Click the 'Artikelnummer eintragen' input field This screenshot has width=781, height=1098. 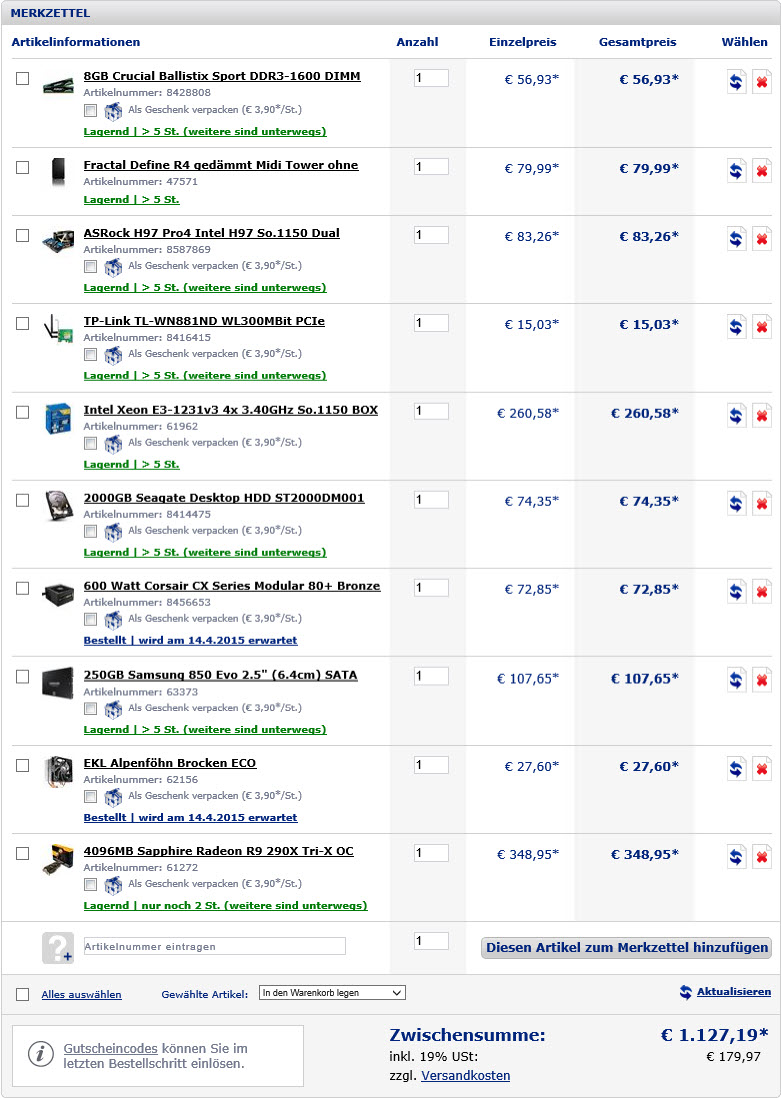pyautogui.click(x=214, y=946)
